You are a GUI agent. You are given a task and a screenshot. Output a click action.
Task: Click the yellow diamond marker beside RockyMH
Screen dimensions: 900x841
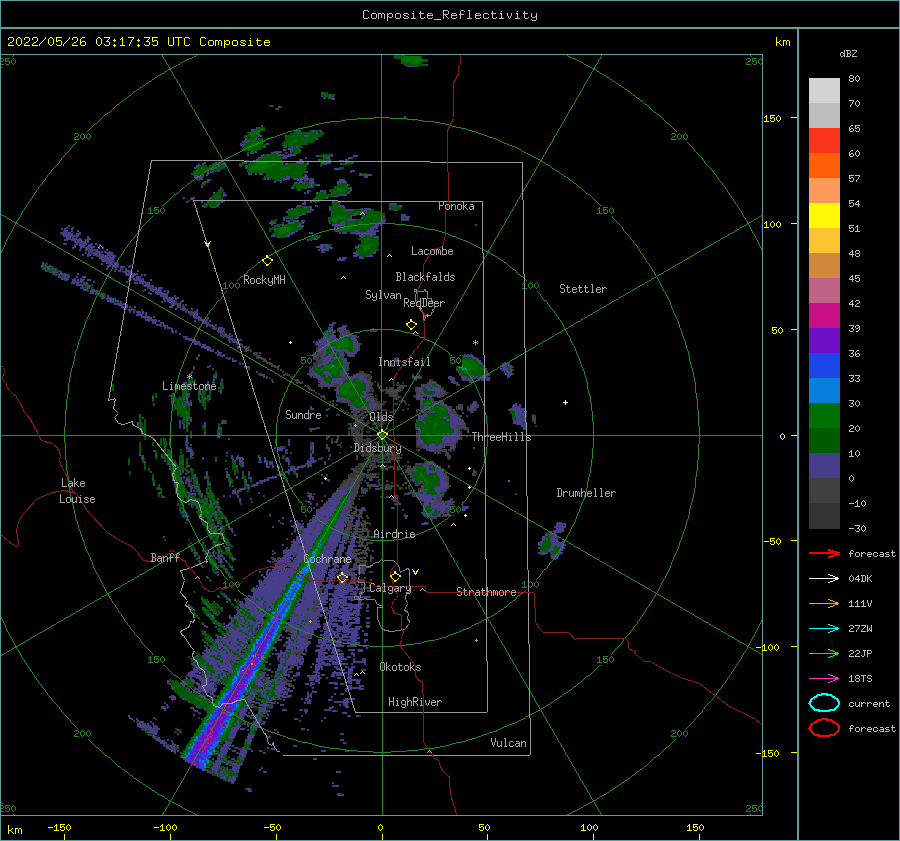pyautogui.click(x=267, y=261)
